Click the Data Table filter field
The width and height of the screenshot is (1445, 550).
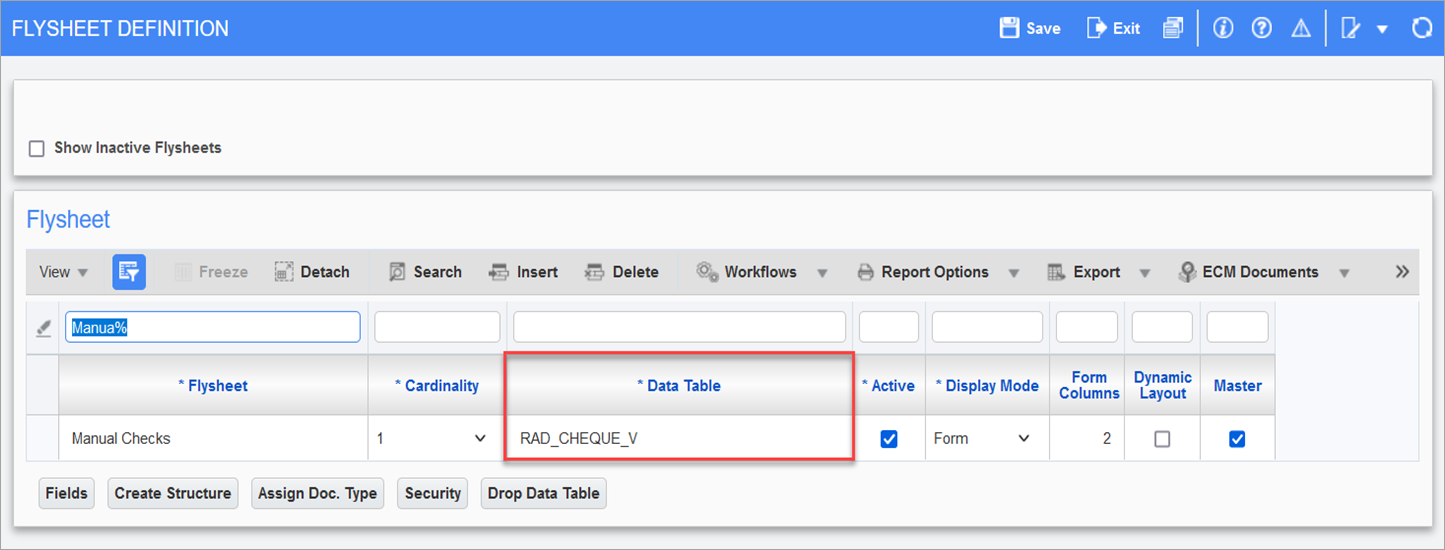[x=680, y=327]
